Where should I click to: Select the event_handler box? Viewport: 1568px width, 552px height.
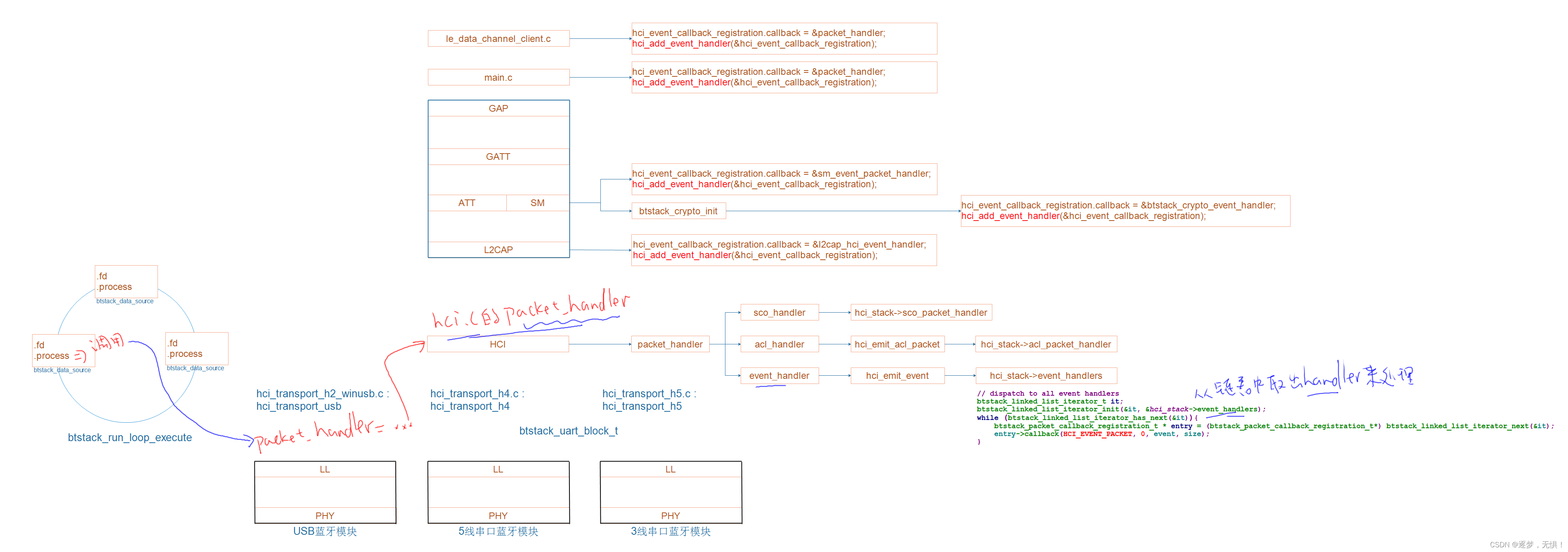[780, 375]
